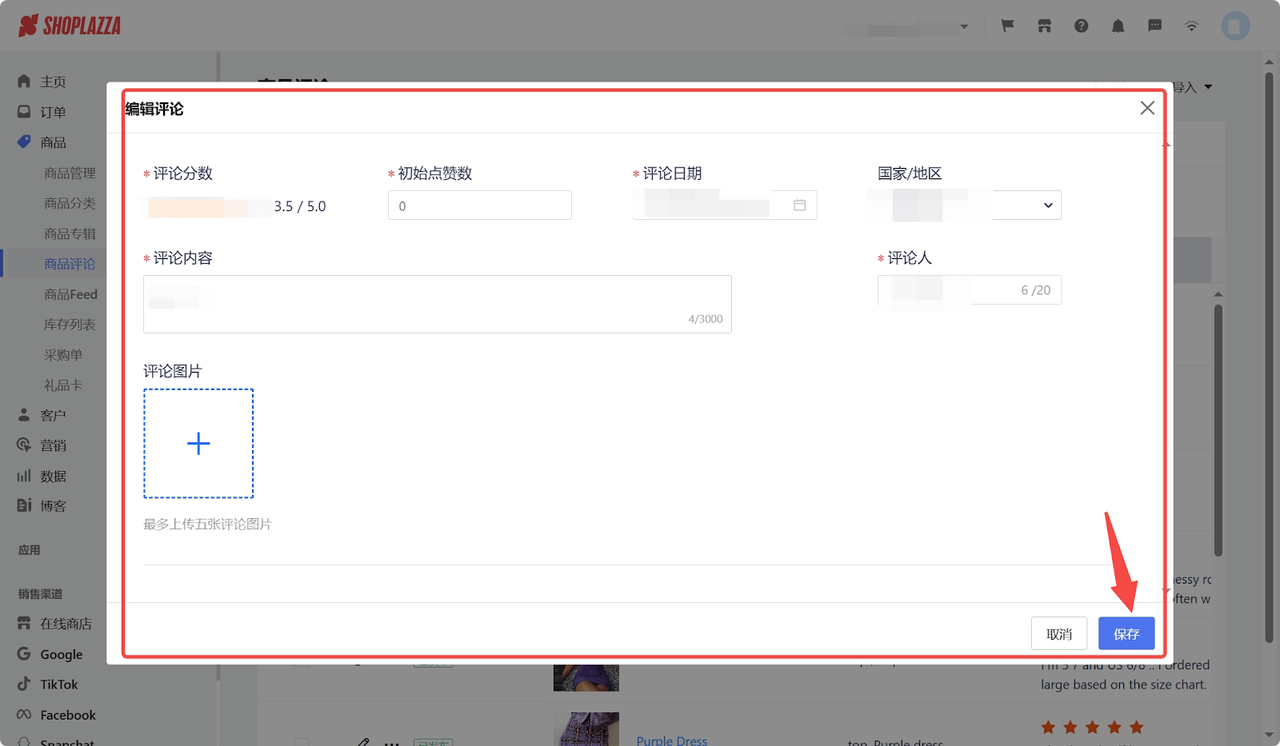Viewport: 1280px width, 746px height.
Task: Open the calendar icon in 评论日期 field
Action: pos(797,204)
